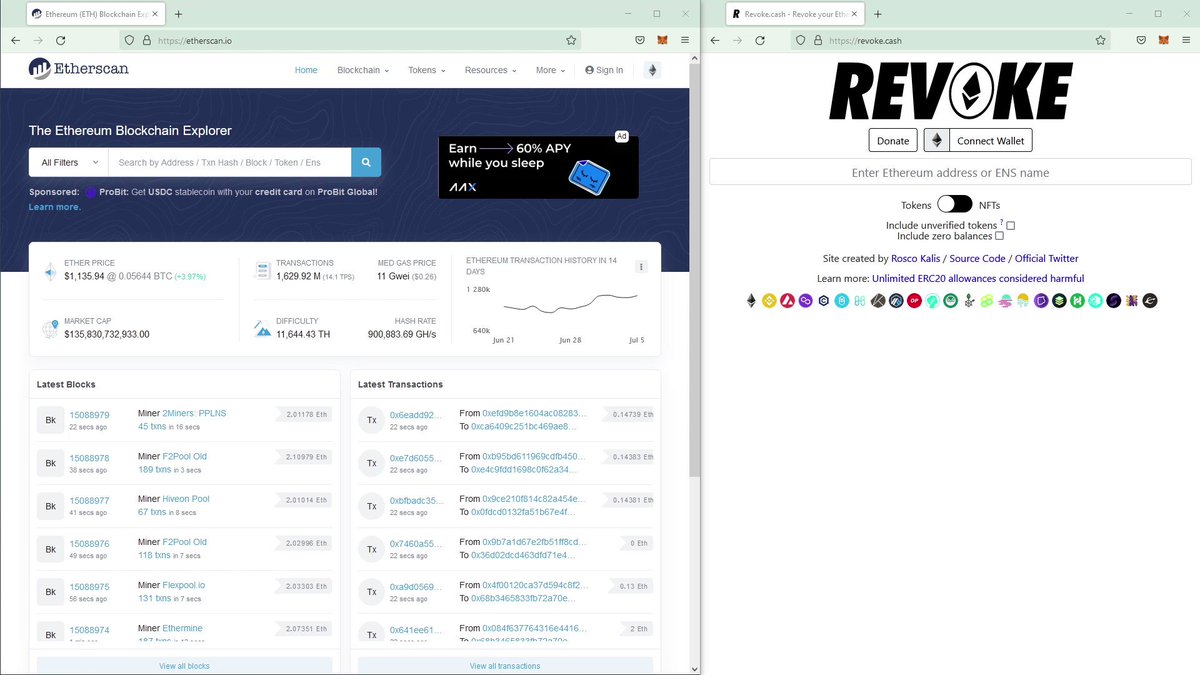This screenshot has height=675, width=1200.
Task: Select the red Avalanche chain icon
Action: 788,300
